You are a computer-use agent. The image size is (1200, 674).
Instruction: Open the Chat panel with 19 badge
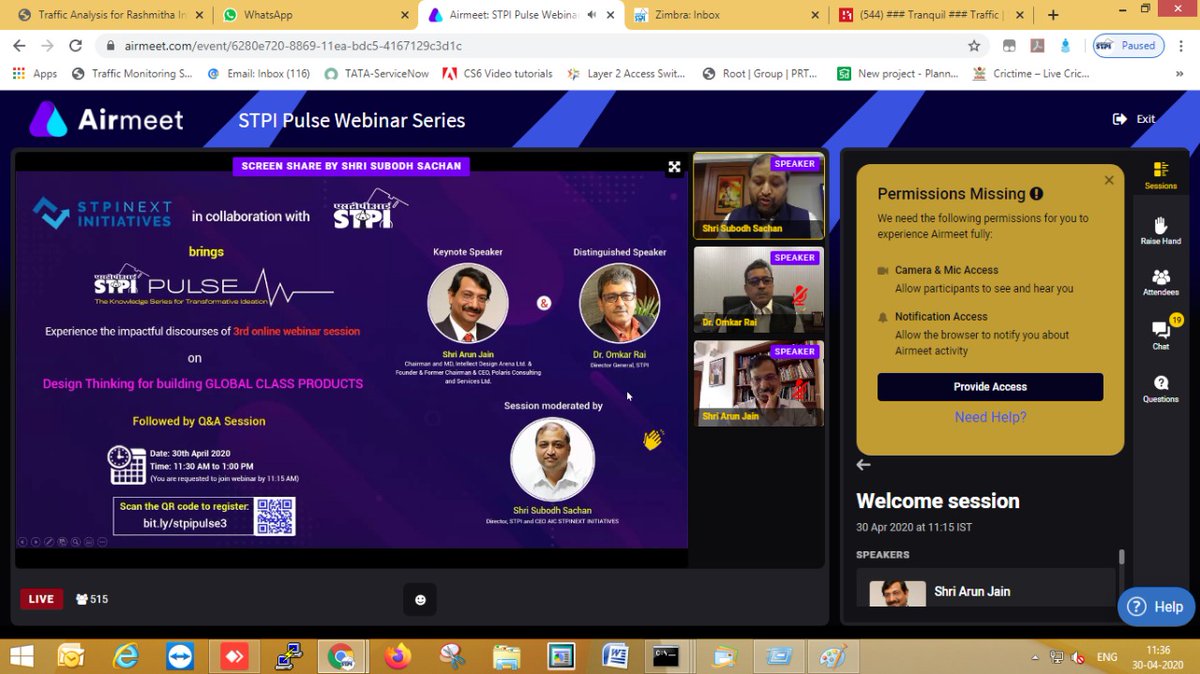point(1161,334)
